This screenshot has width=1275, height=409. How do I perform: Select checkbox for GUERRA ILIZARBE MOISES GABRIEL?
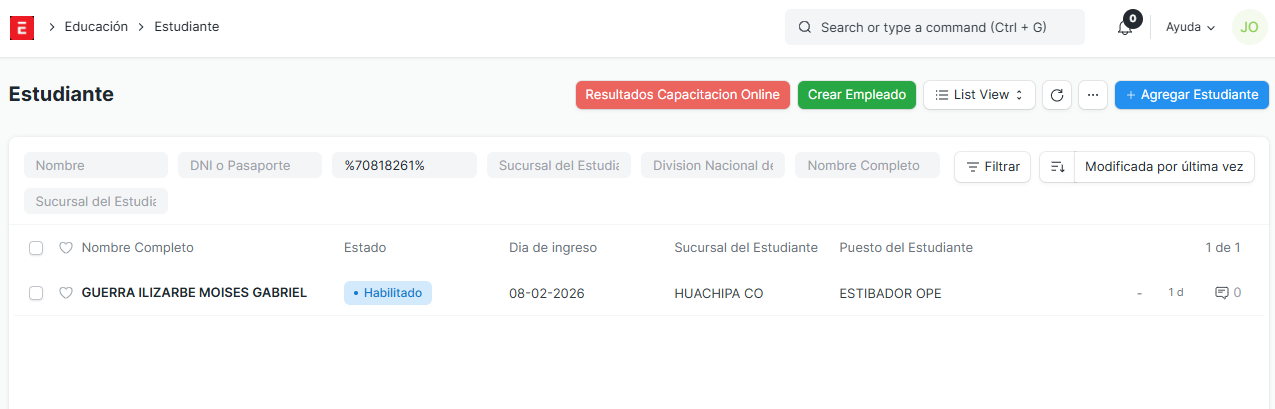pyautogui.click(x=36, y=293)
